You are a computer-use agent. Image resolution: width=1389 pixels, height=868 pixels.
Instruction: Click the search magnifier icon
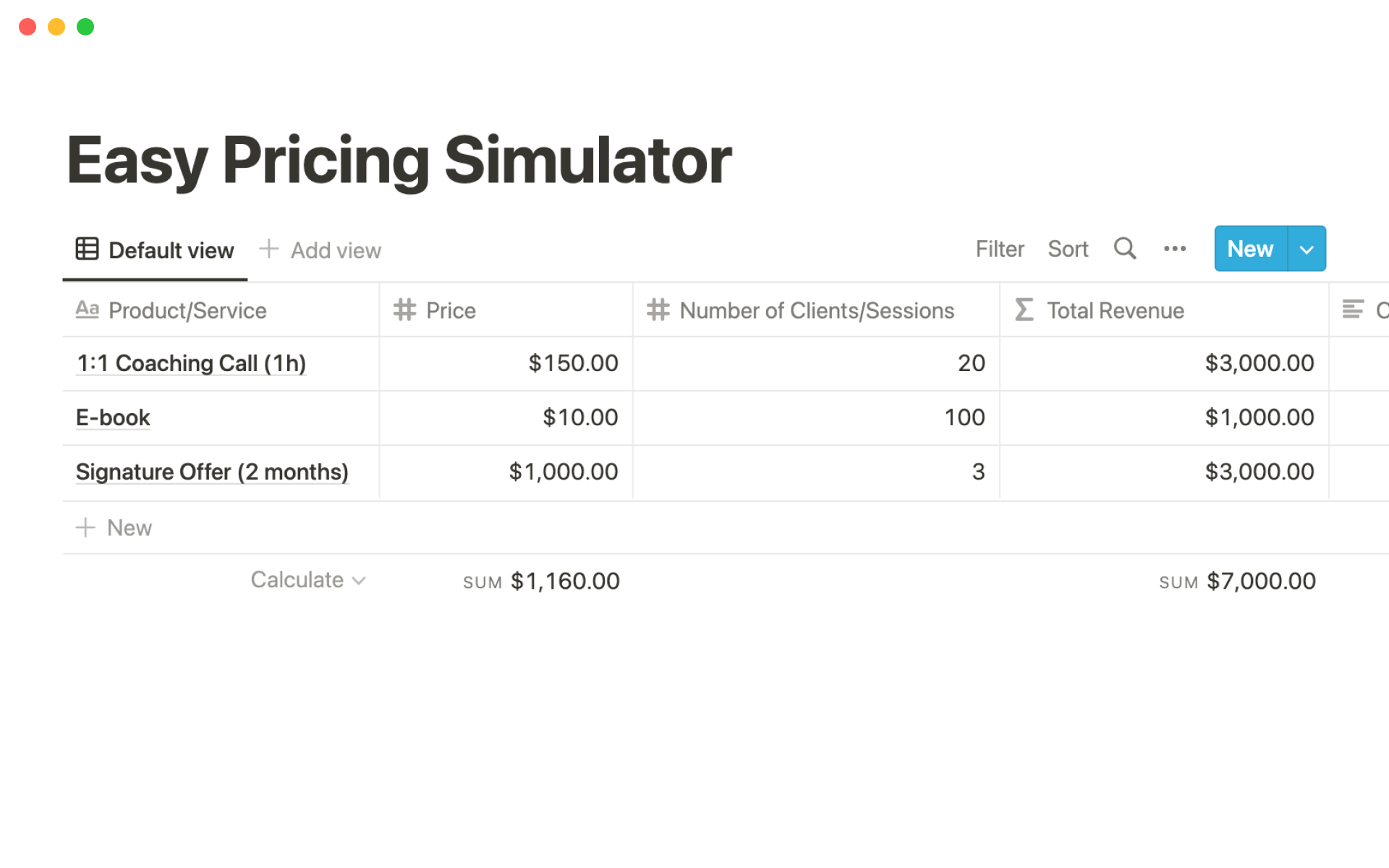1124,249
